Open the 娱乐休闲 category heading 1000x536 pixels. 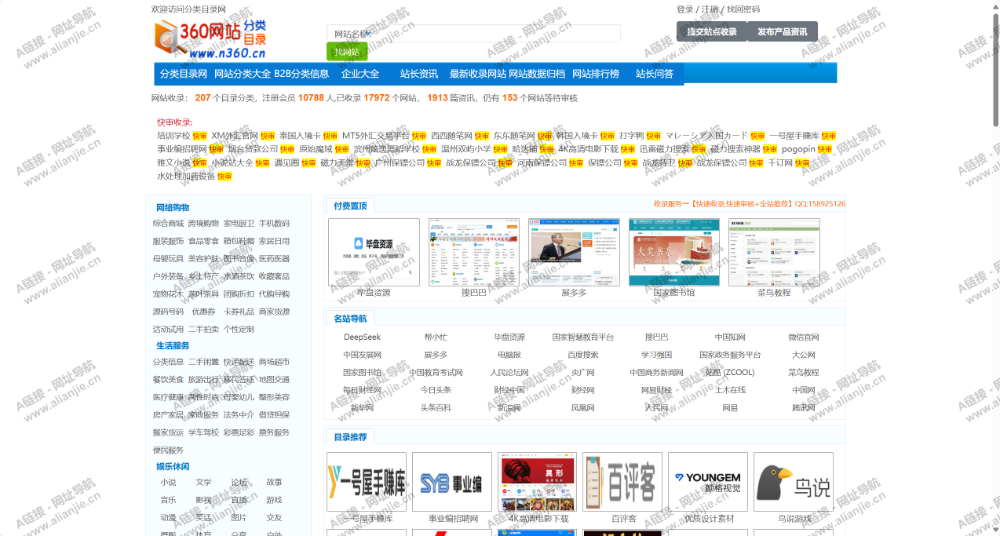[173, 466]
